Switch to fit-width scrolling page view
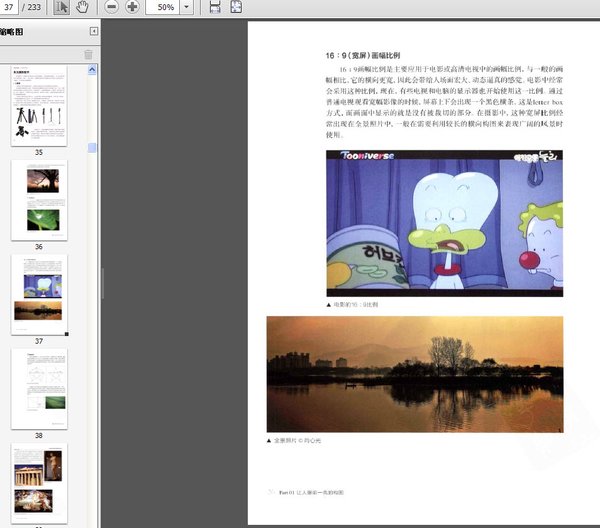The width and height of the screenshot is (600, 528). tap(215, 7)
